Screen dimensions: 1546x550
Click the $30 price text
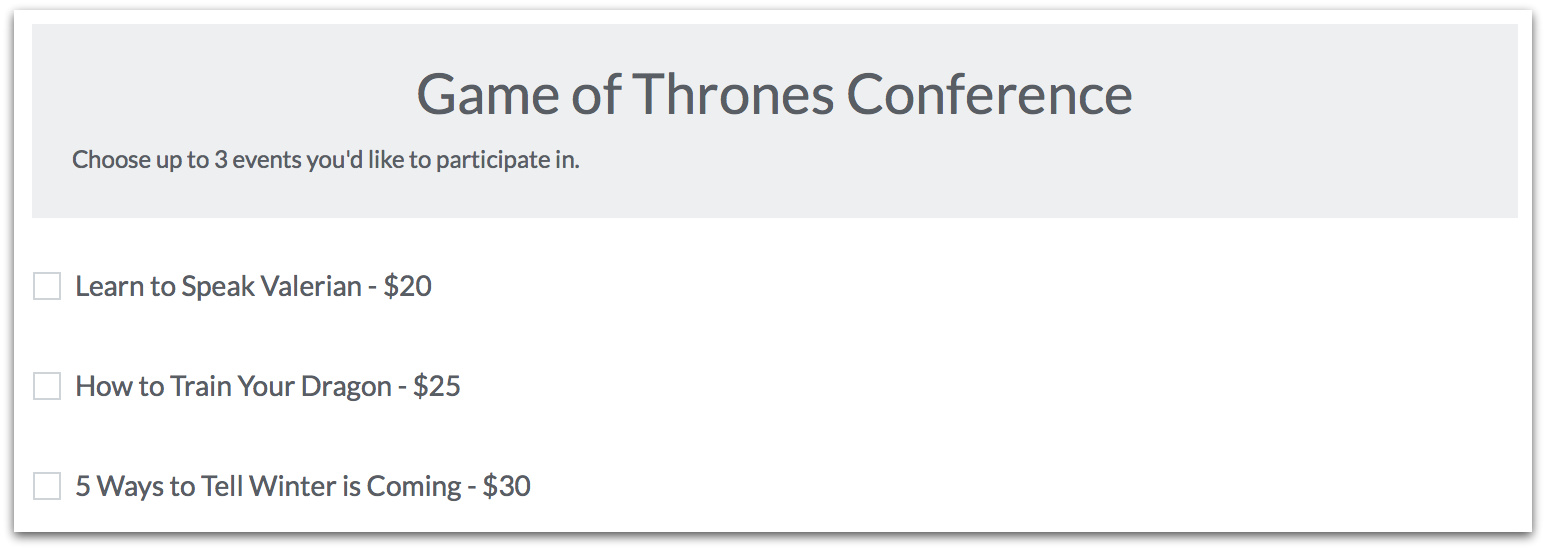pyautogui.click(x=507, y=486)
